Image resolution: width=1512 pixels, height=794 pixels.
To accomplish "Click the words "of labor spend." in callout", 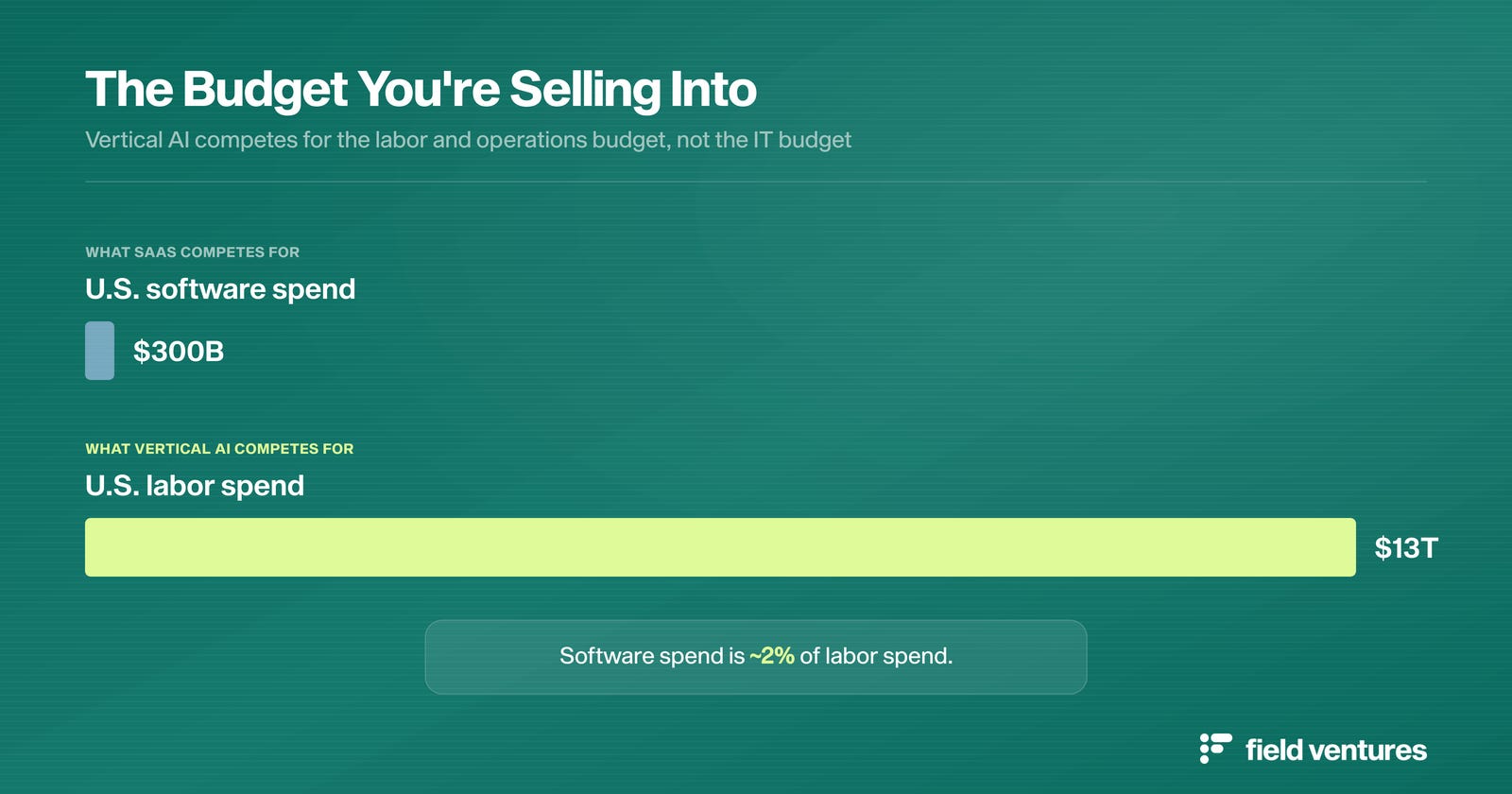I will click(876, 656).
